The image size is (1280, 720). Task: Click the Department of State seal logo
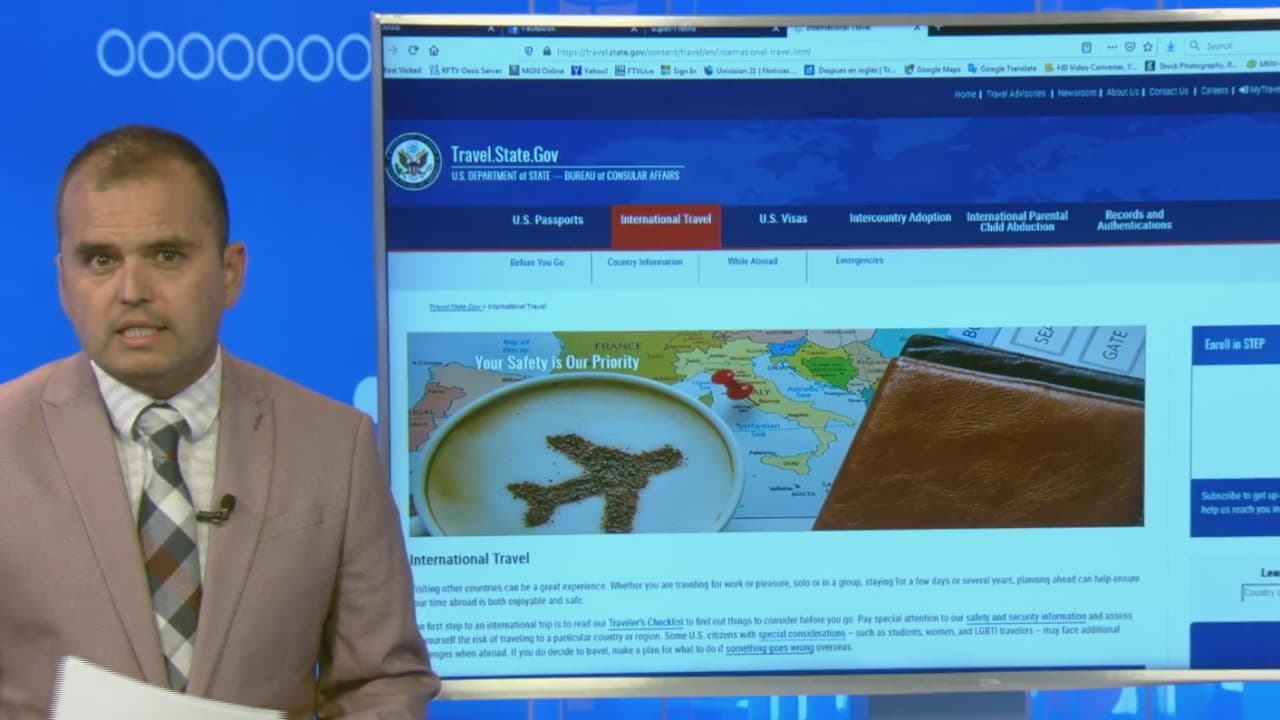click(413, 161)
